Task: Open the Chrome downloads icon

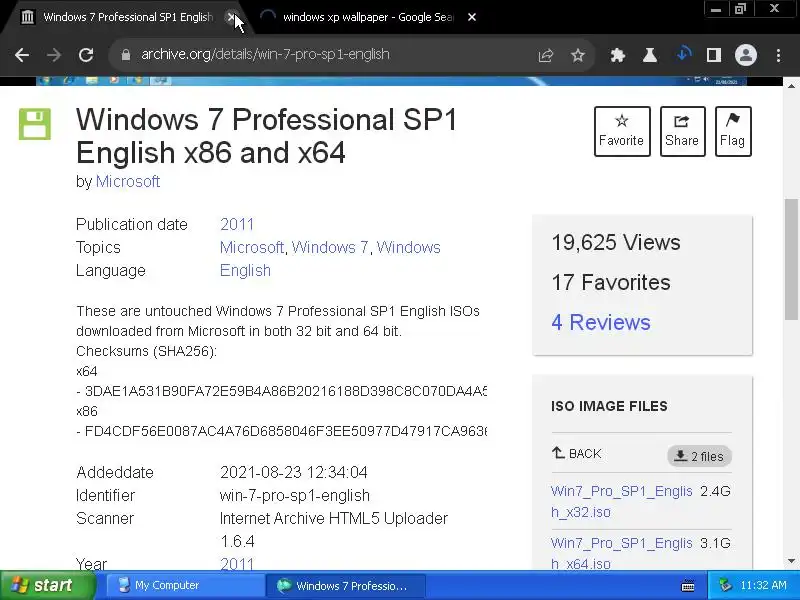Action: 683,55
